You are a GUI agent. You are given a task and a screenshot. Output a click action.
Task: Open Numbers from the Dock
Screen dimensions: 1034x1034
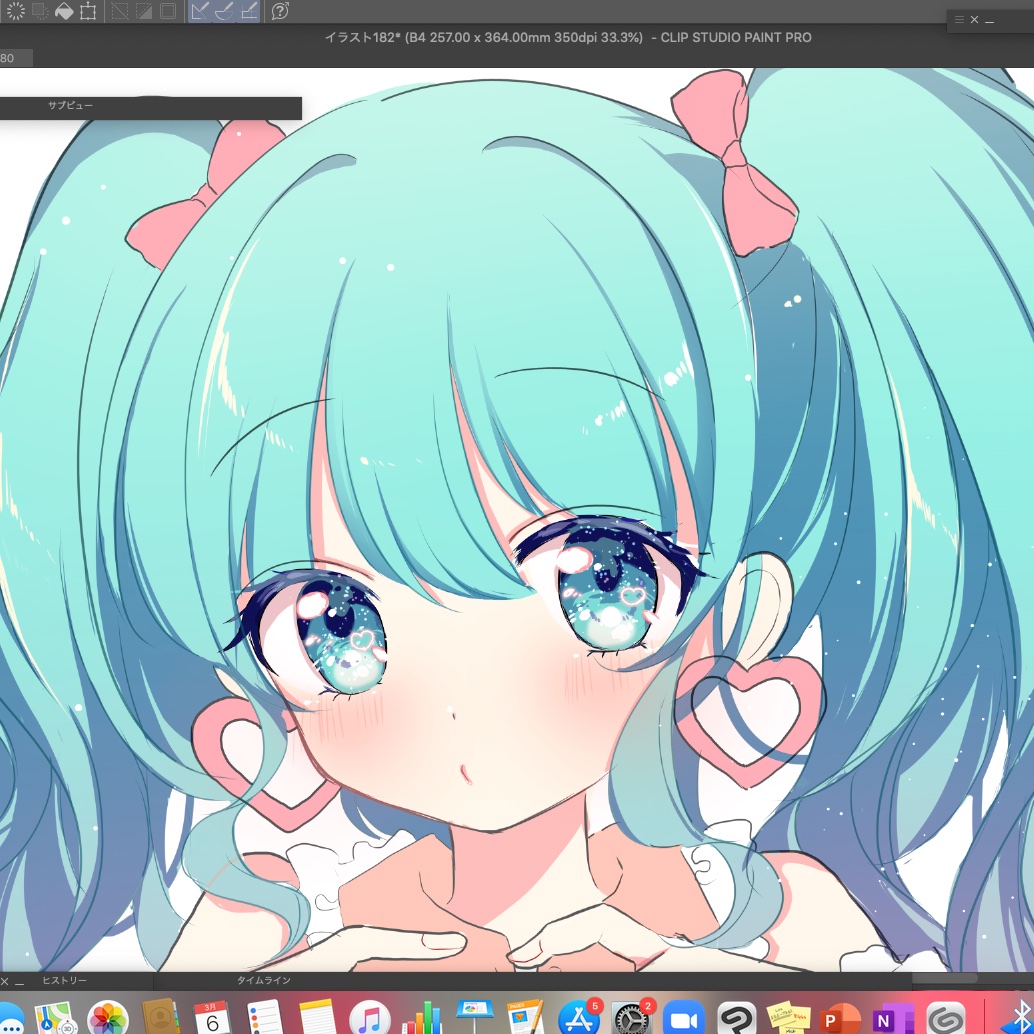coord(422,1018)
